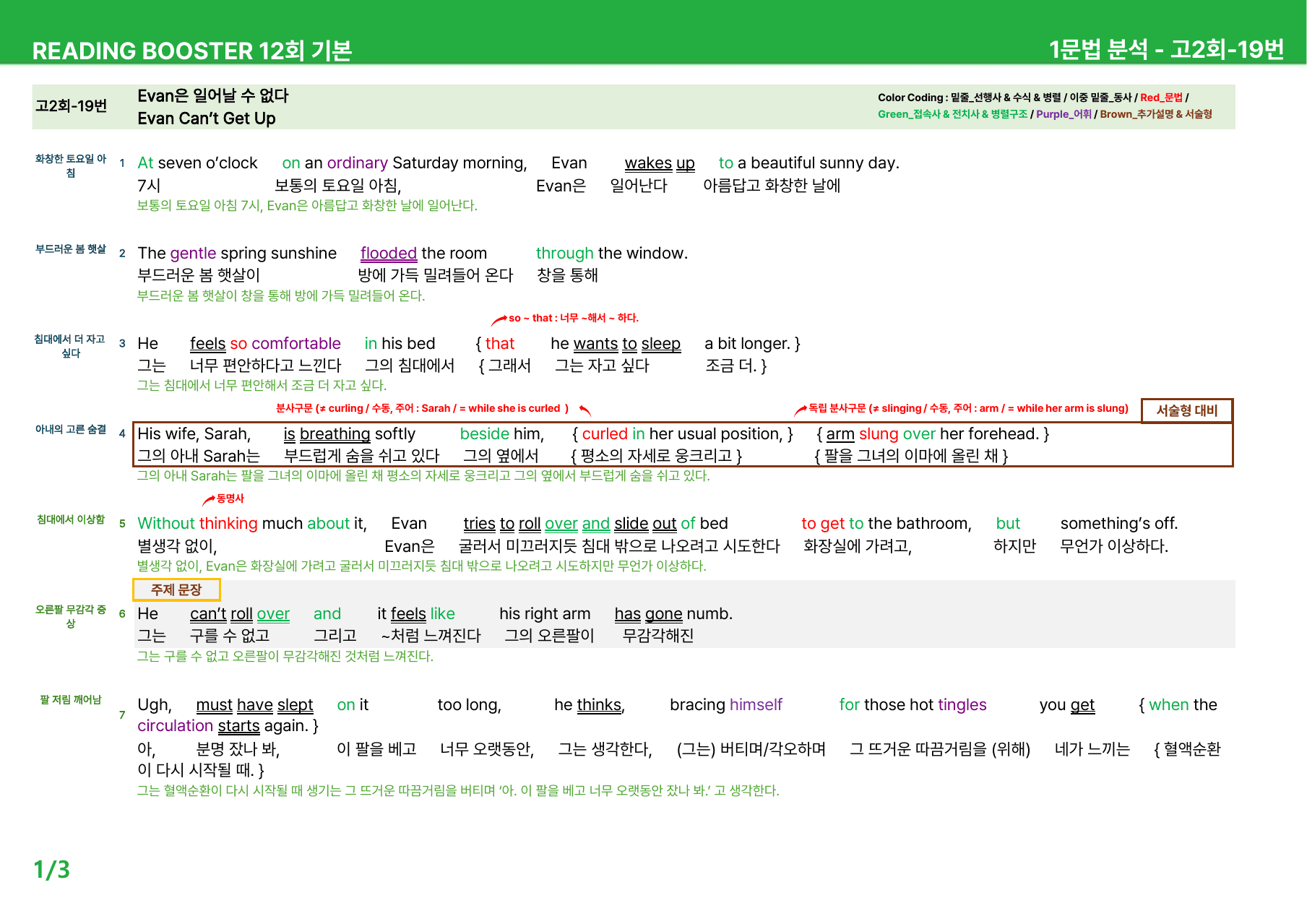Click the phrase 'has gone numb.'
Image resolution: width=1307 pixels, height=924 pixels.
coord(673,614)
